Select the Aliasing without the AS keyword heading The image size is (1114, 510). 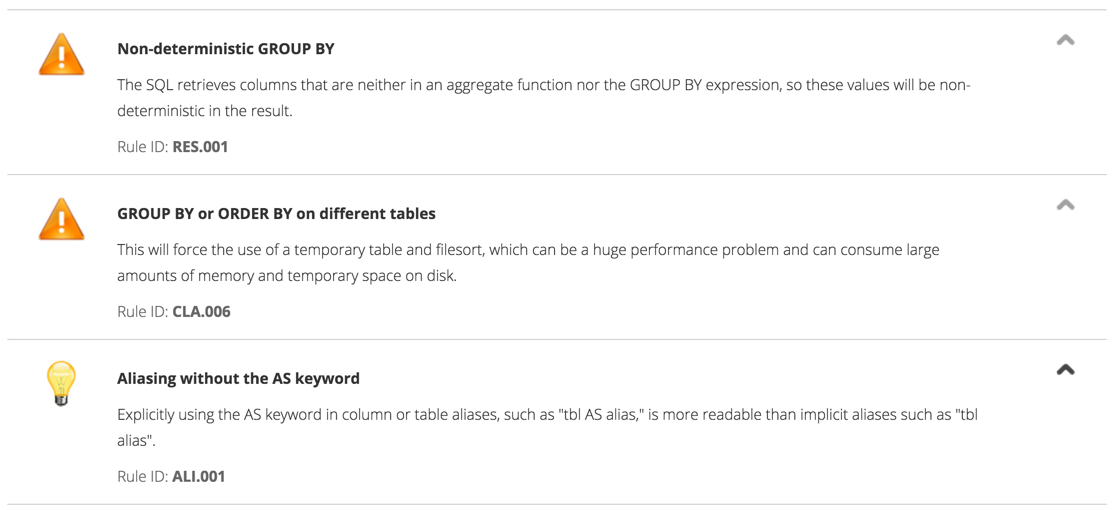[x=238, y=378]
